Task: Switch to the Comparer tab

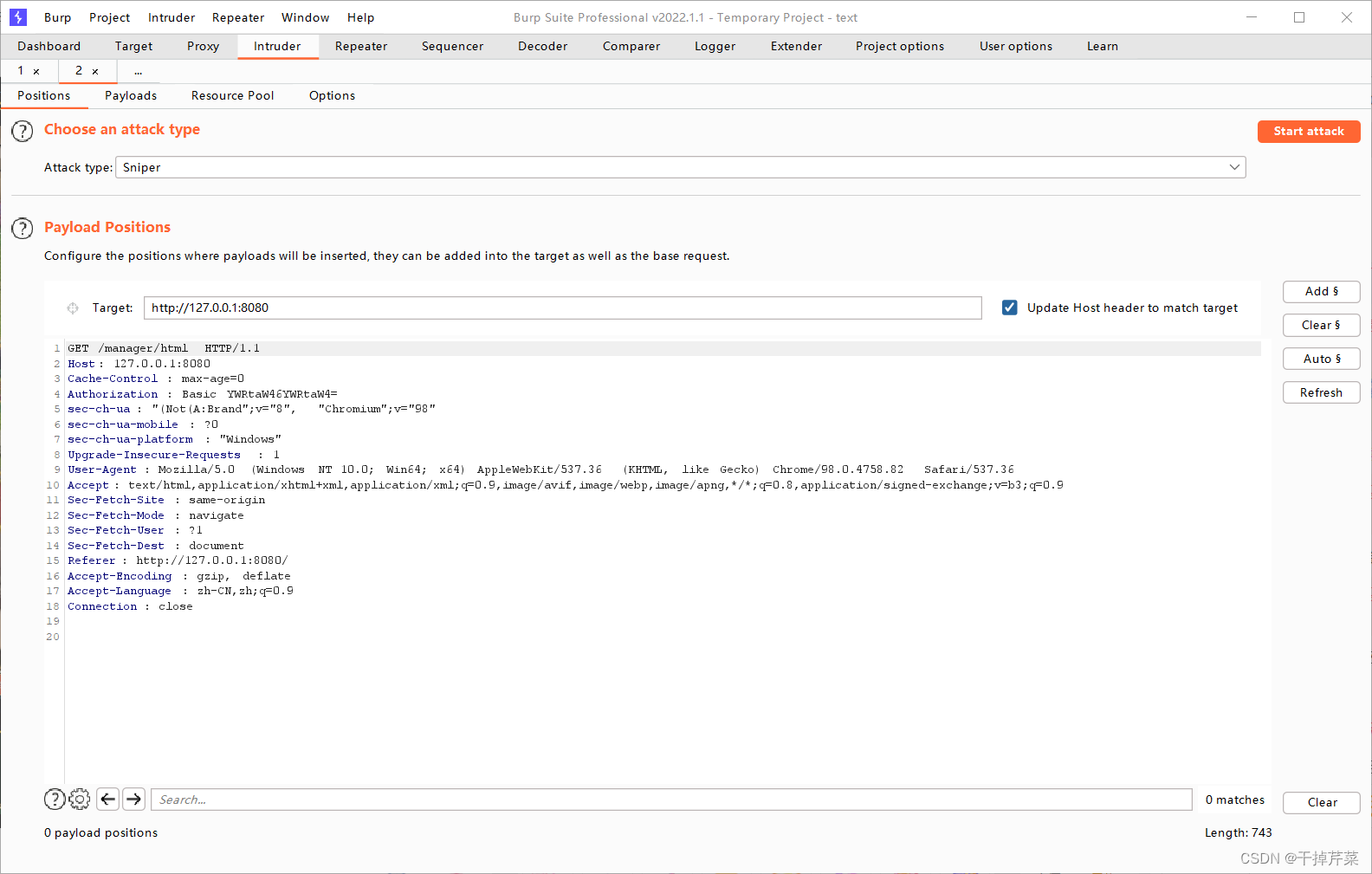Action: [631, 46]
